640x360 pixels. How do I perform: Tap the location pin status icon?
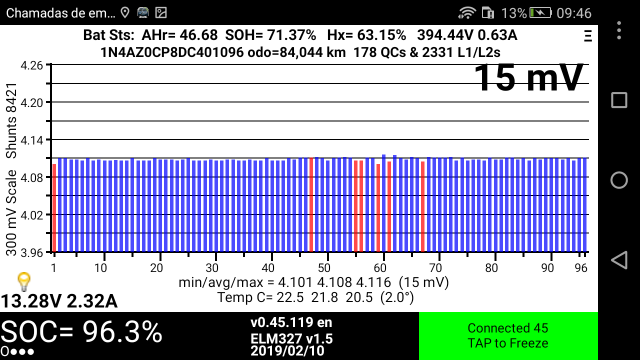click(x=125, y=13)
